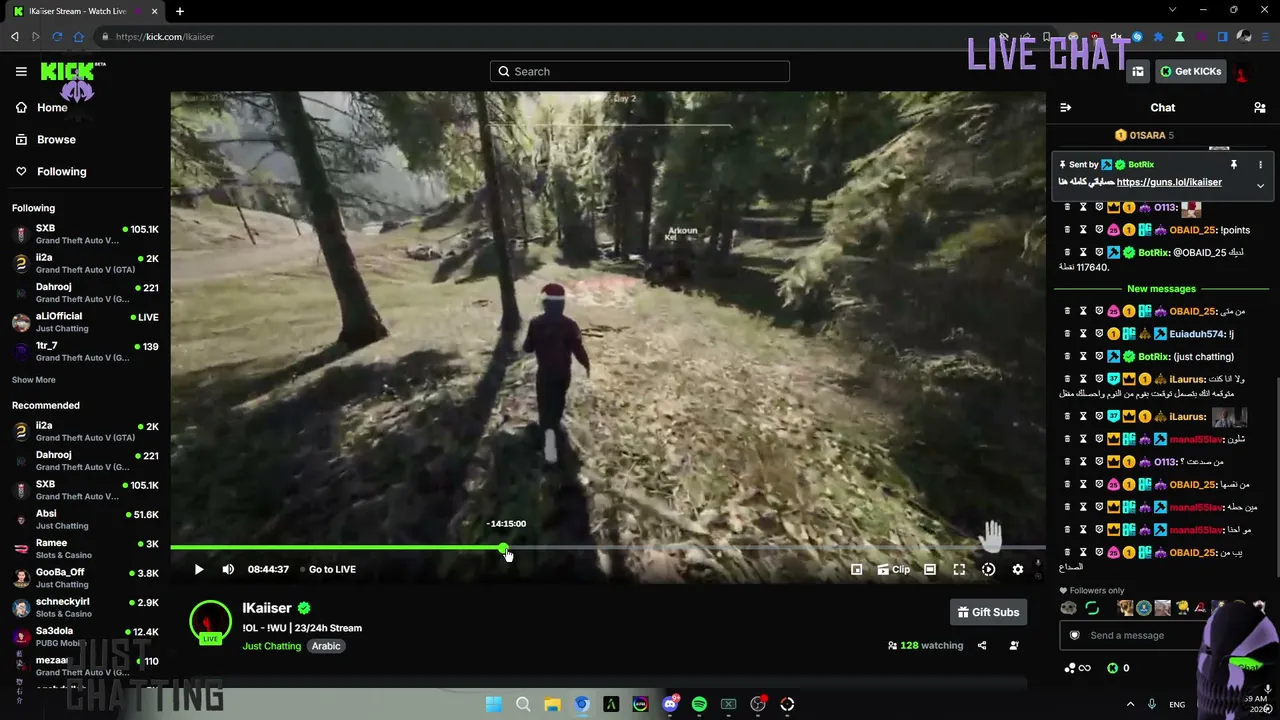The width and height of the screenshot is (1280, 720).
Task: Create a Clip of the stream
Action: pyautogui.click(x=893, y=569)
